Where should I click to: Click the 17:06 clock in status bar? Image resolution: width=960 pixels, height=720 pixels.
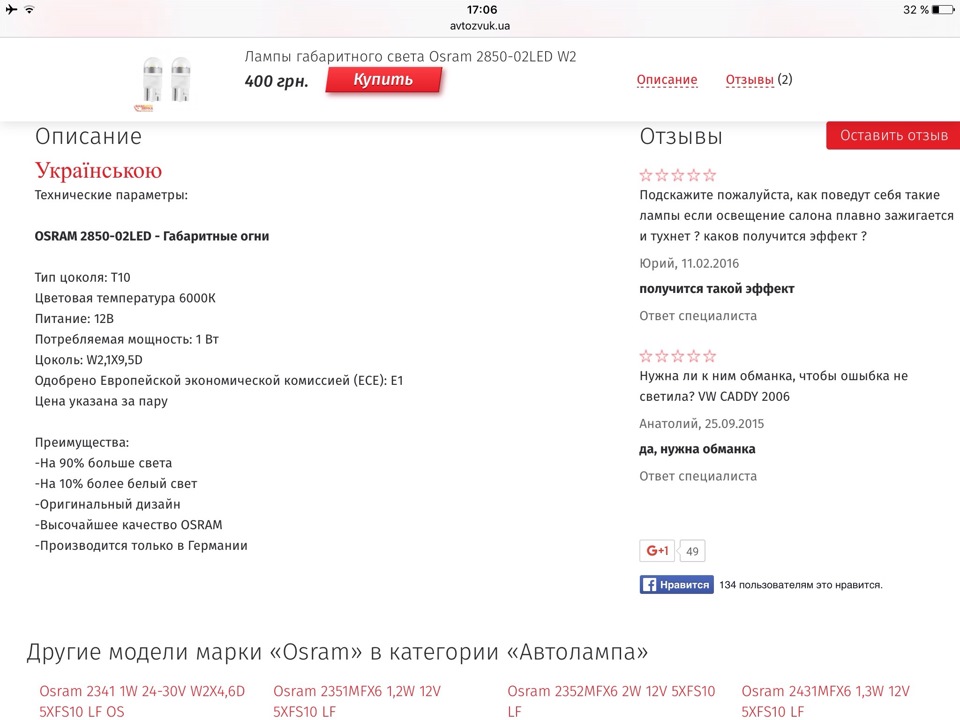pos(482,10)
